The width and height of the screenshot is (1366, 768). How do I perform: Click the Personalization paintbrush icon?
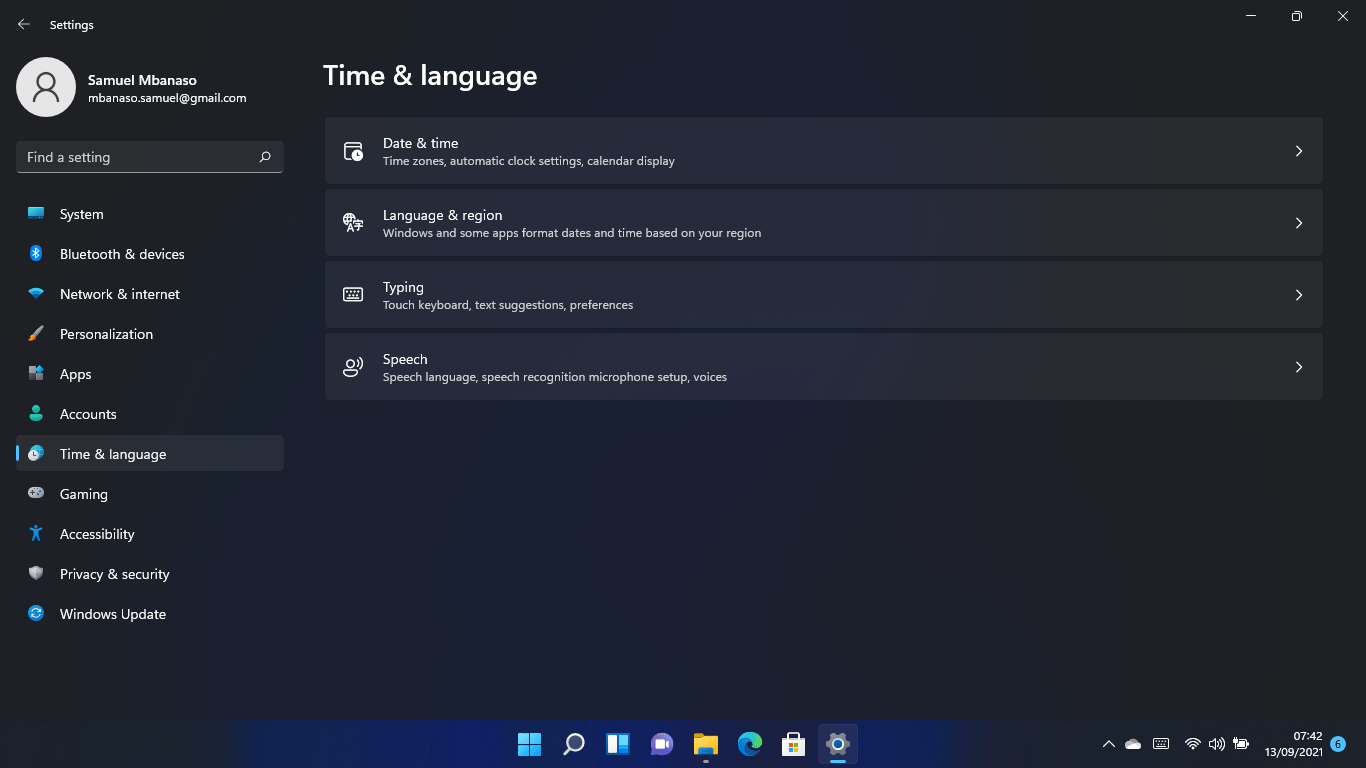36,334
